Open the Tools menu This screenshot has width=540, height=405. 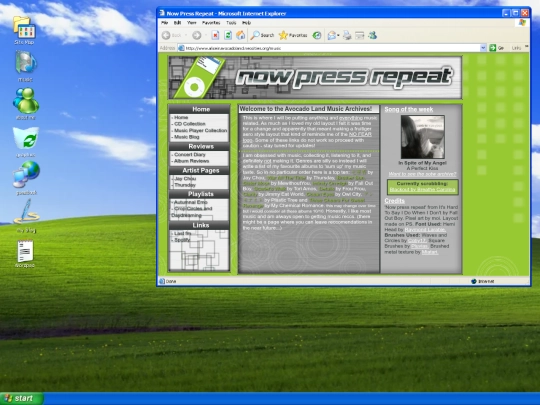[x=231, y=23]
